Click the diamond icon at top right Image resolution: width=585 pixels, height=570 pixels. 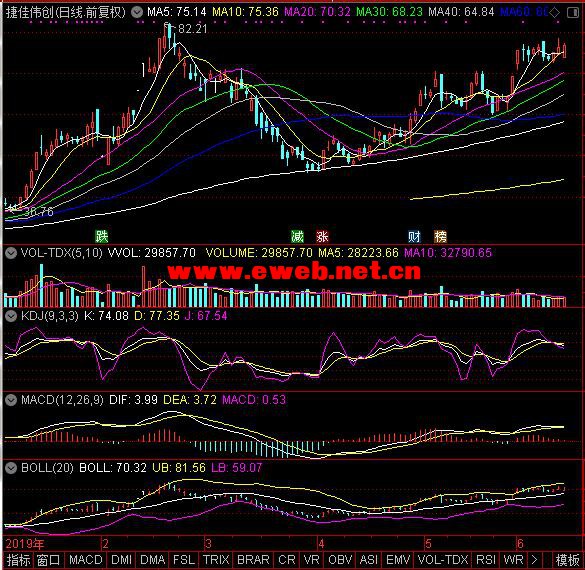coord(555,13)
